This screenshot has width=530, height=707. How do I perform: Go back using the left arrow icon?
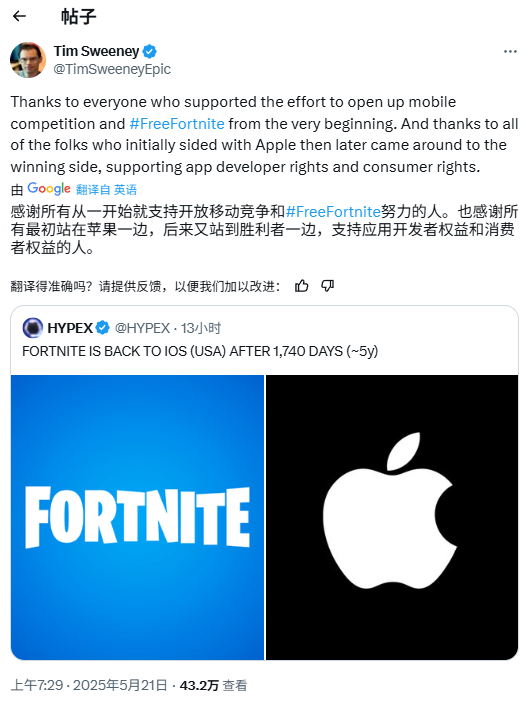[19, 16]
